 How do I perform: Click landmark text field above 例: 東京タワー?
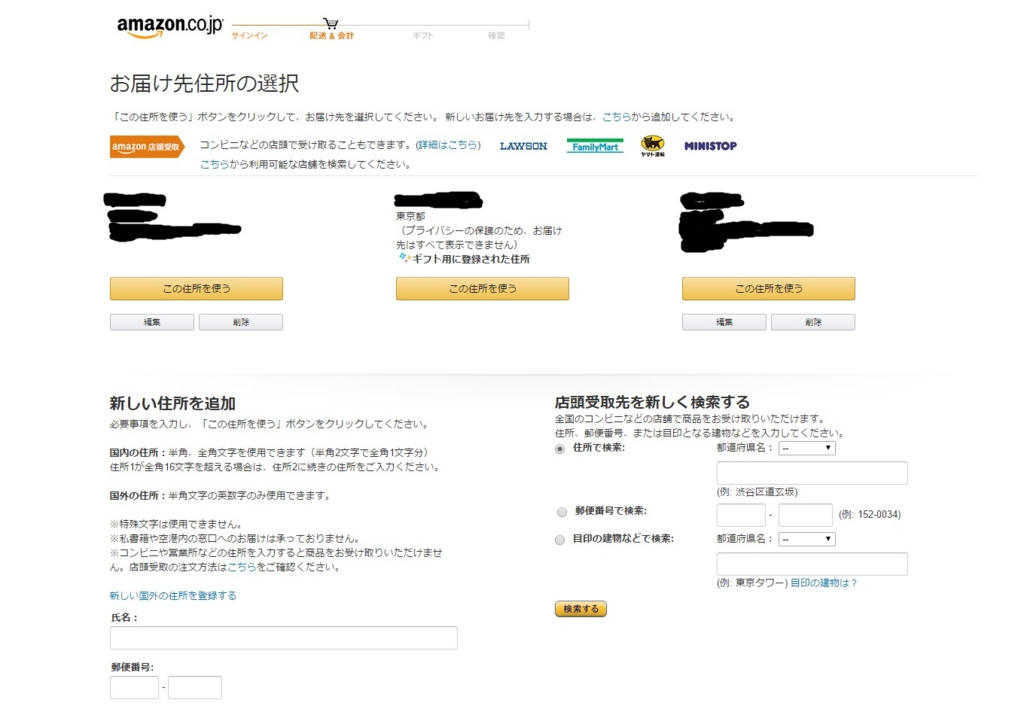(x=812, y=564)
